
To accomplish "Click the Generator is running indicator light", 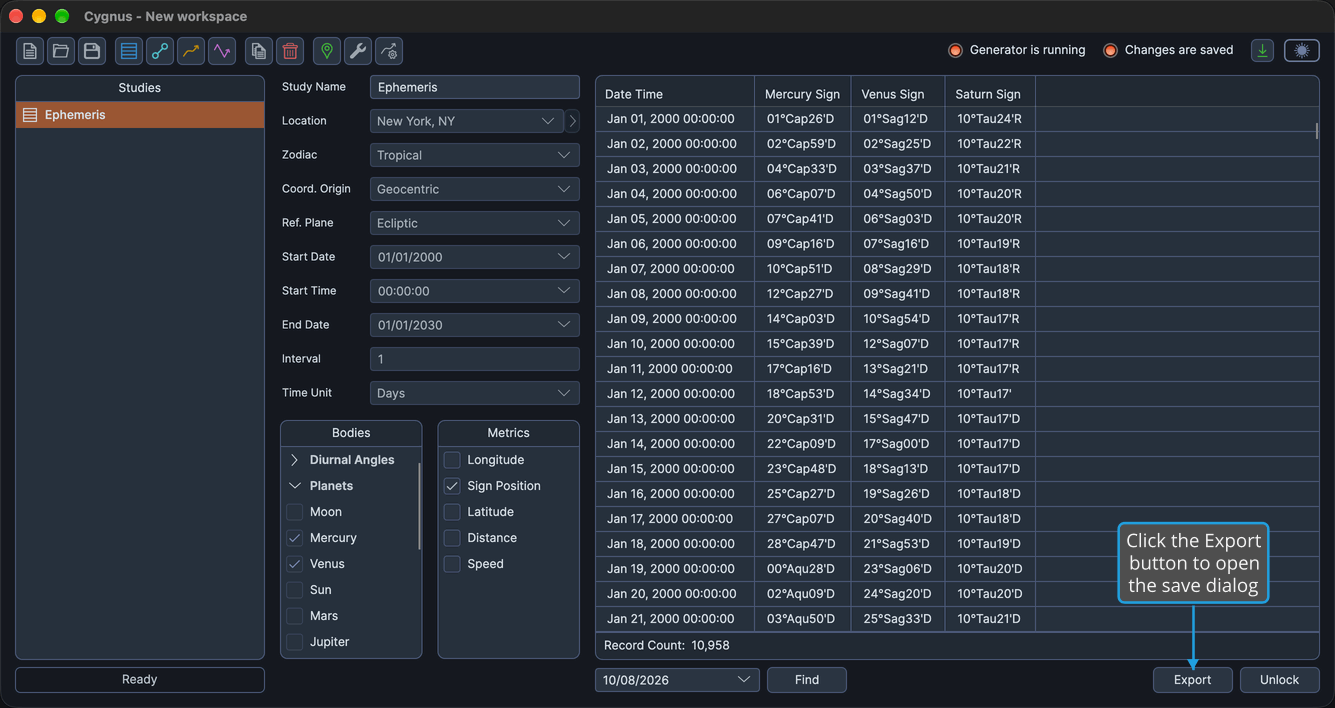I will point(955,50).
